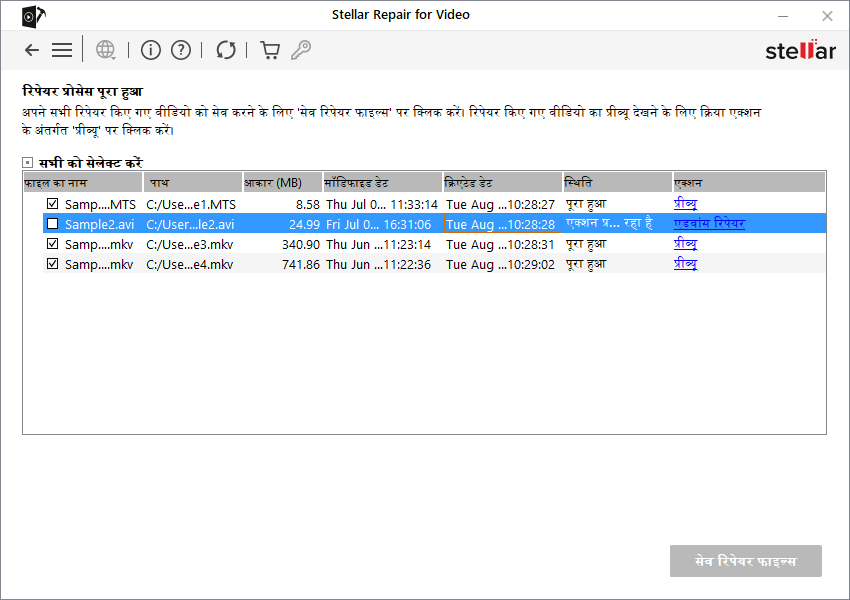Screen dimensions: 850x600
Task: Open the language globe selector
Action: click(x=106, y=50)
